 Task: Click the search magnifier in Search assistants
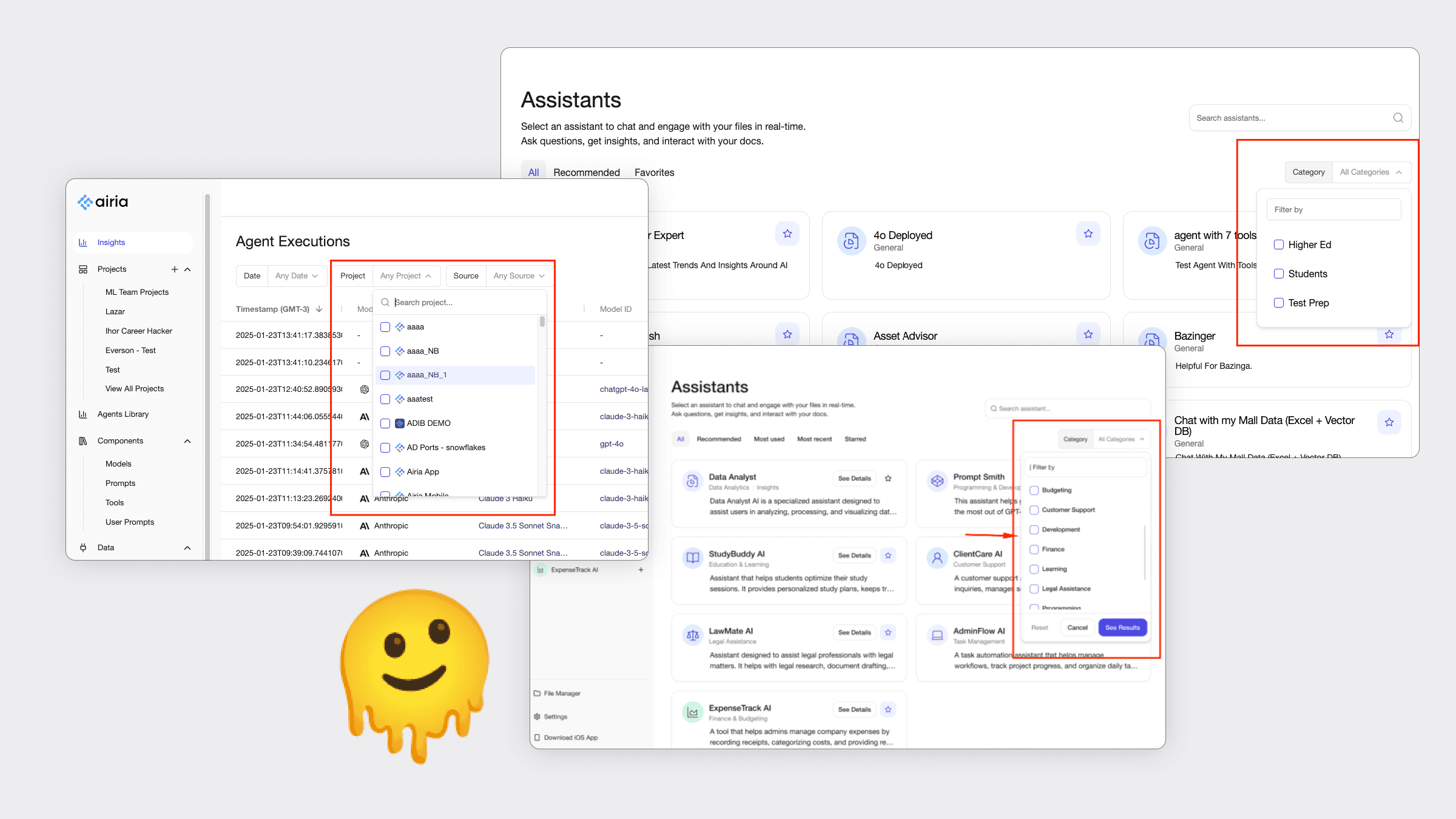click(x=1398, y=118)
